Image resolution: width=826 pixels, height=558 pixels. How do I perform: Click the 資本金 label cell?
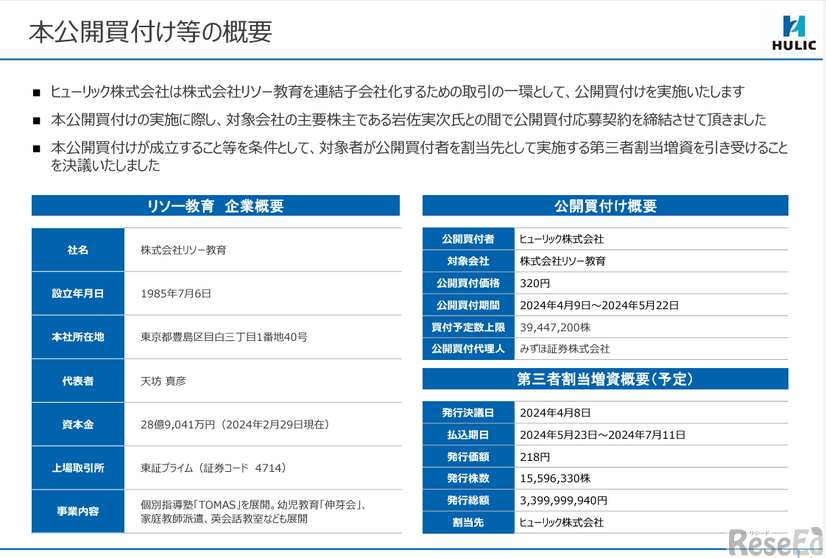coord(78,425)
